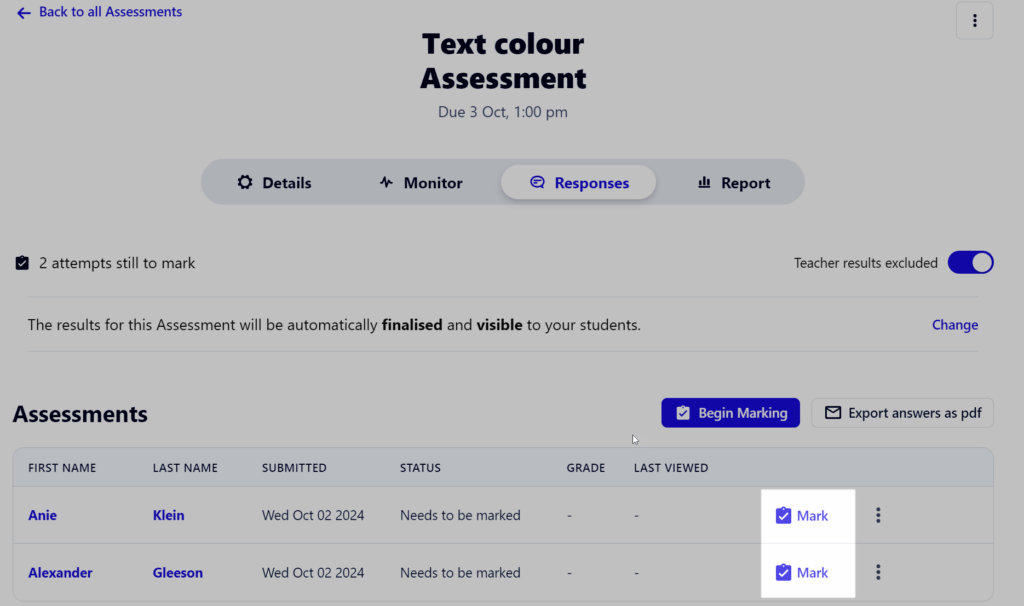This screenshot has width=1024, height=606.
Task: Sort by the Submitted column header
Action: (x=294, y=468)
